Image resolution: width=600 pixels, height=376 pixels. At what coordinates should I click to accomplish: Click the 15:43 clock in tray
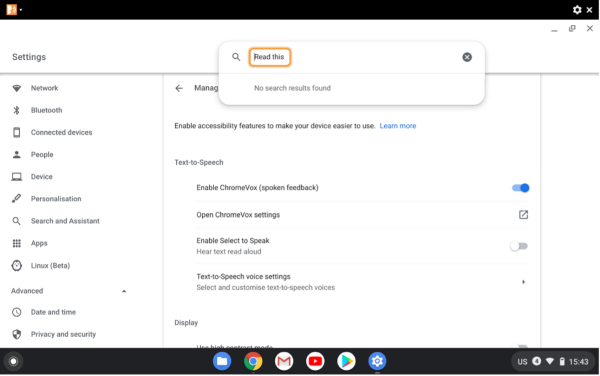[x=579, y=362]
